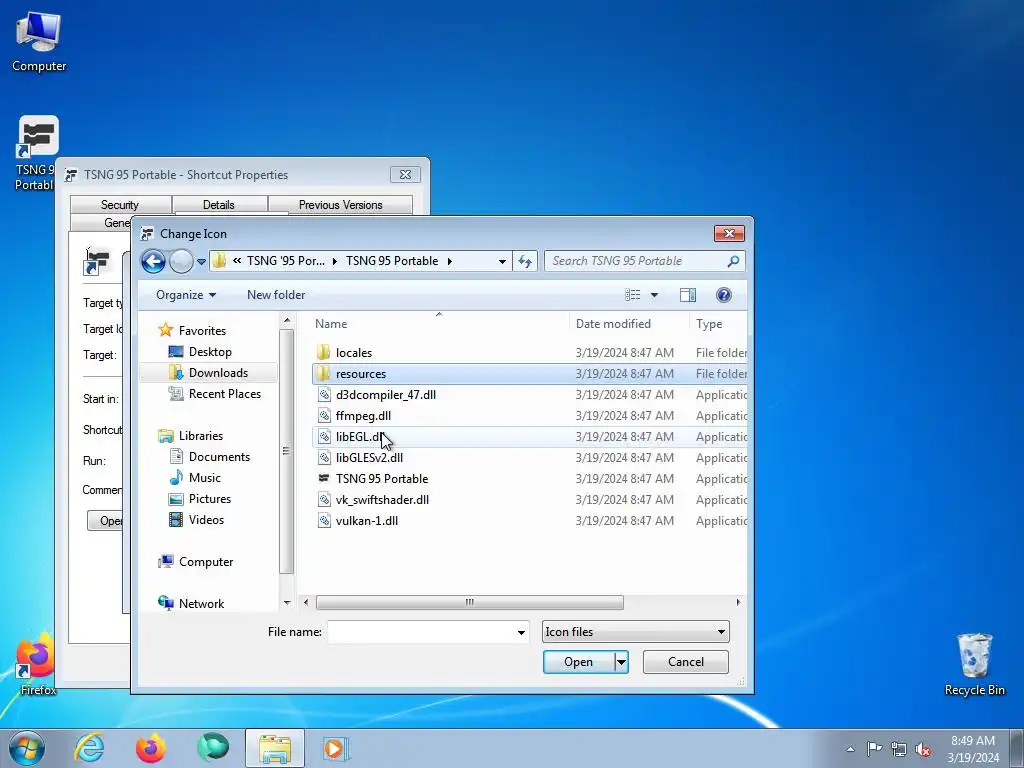
Task: Select Pictures library
Action: pyautogui.click(x=210, y=498)
